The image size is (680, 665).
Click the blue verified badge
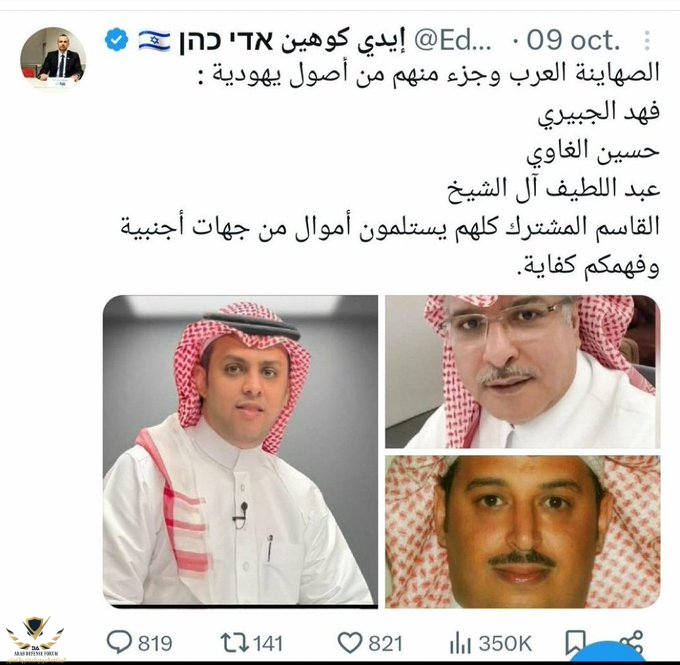pyautogui.click(x=117, y=40)
